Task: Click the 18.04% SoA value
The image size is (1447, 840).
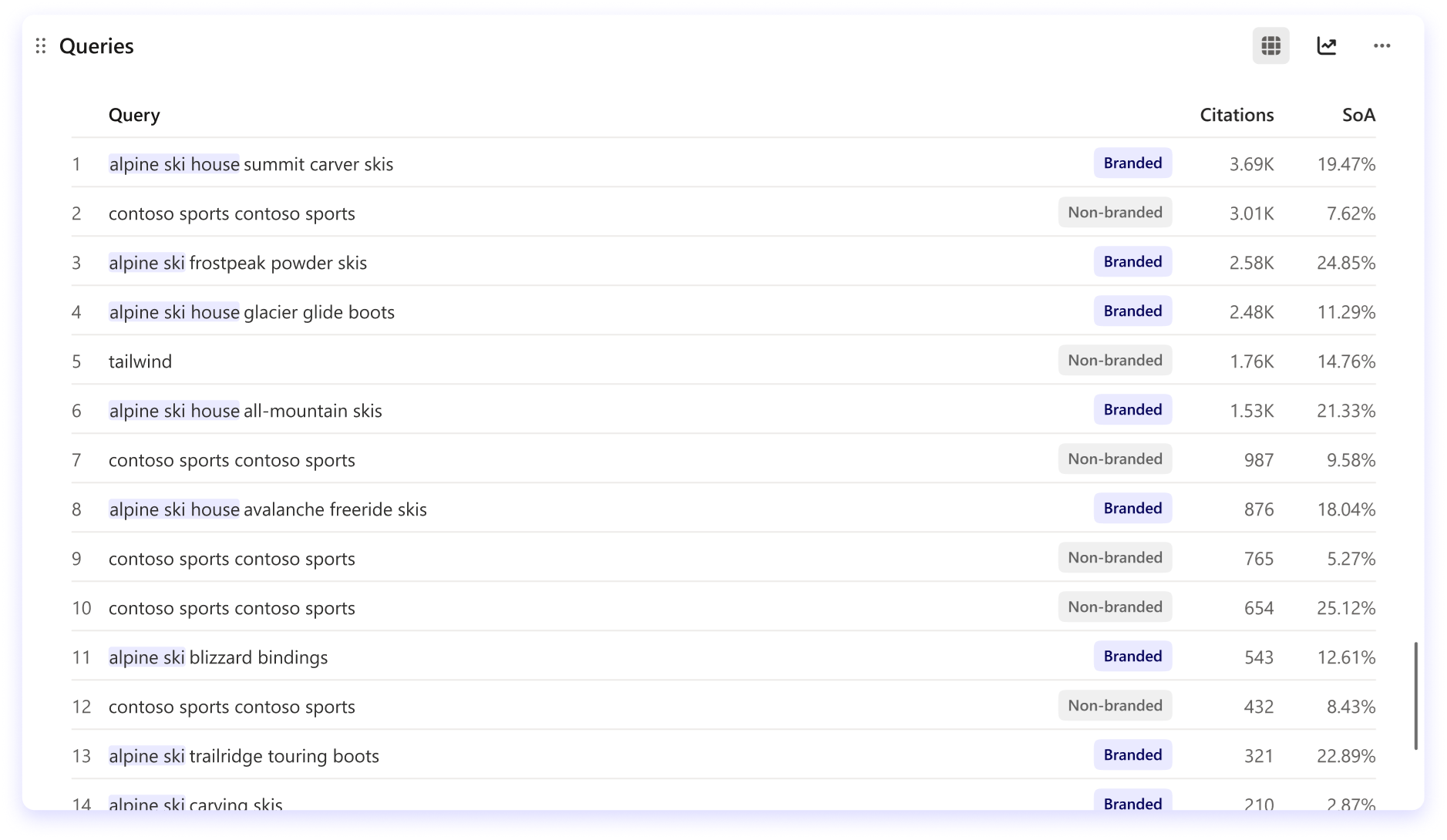Action: coord(1346,509)
